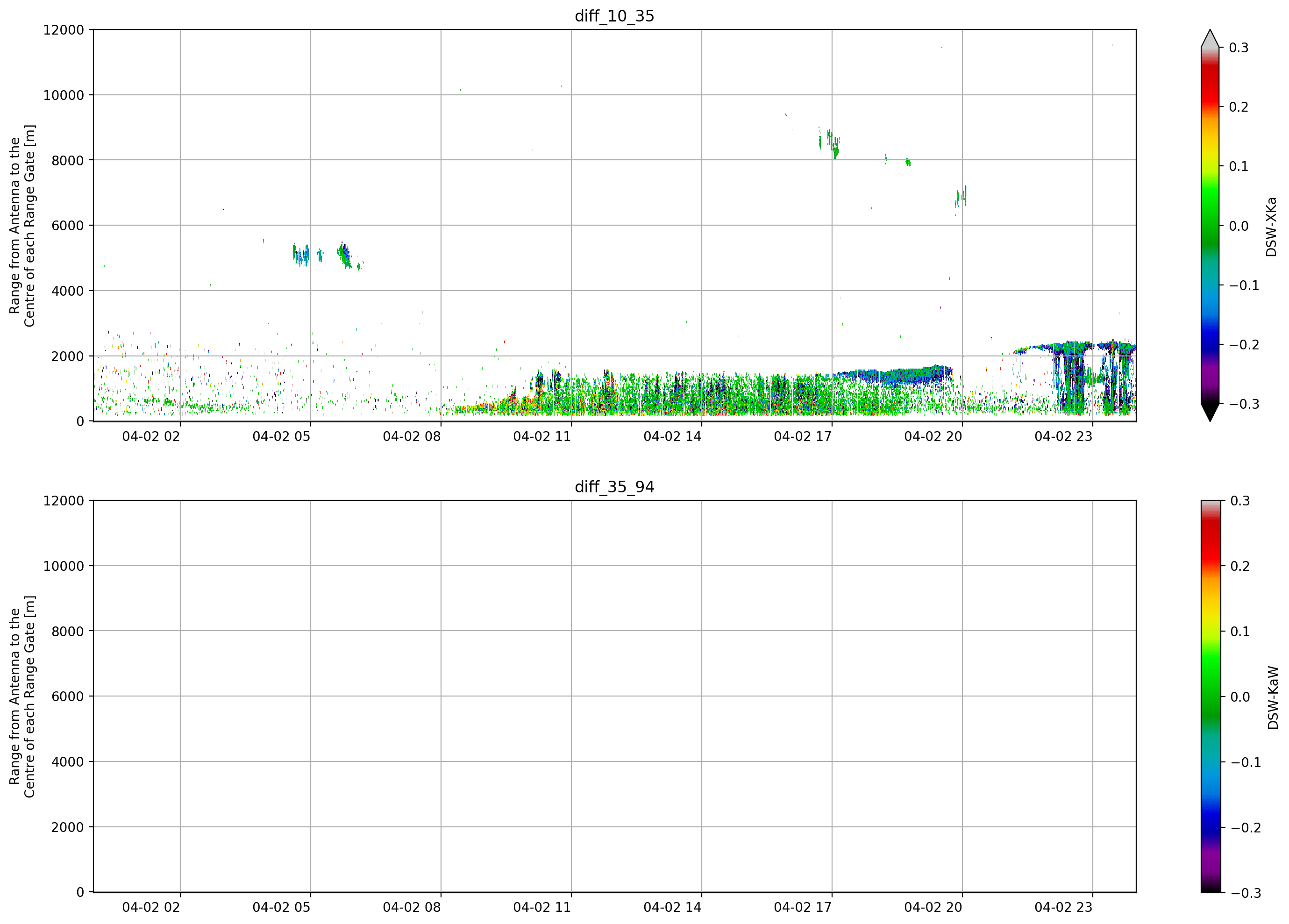Click the top plot y-axis range label
Viewport: 1289px width, 924px height.
click(22, 226)
